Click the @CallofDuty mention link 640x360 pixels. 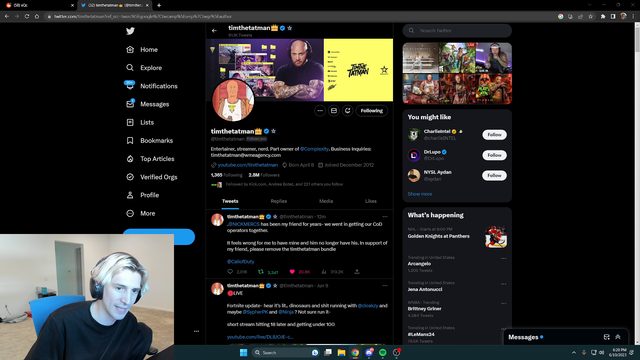240,262
